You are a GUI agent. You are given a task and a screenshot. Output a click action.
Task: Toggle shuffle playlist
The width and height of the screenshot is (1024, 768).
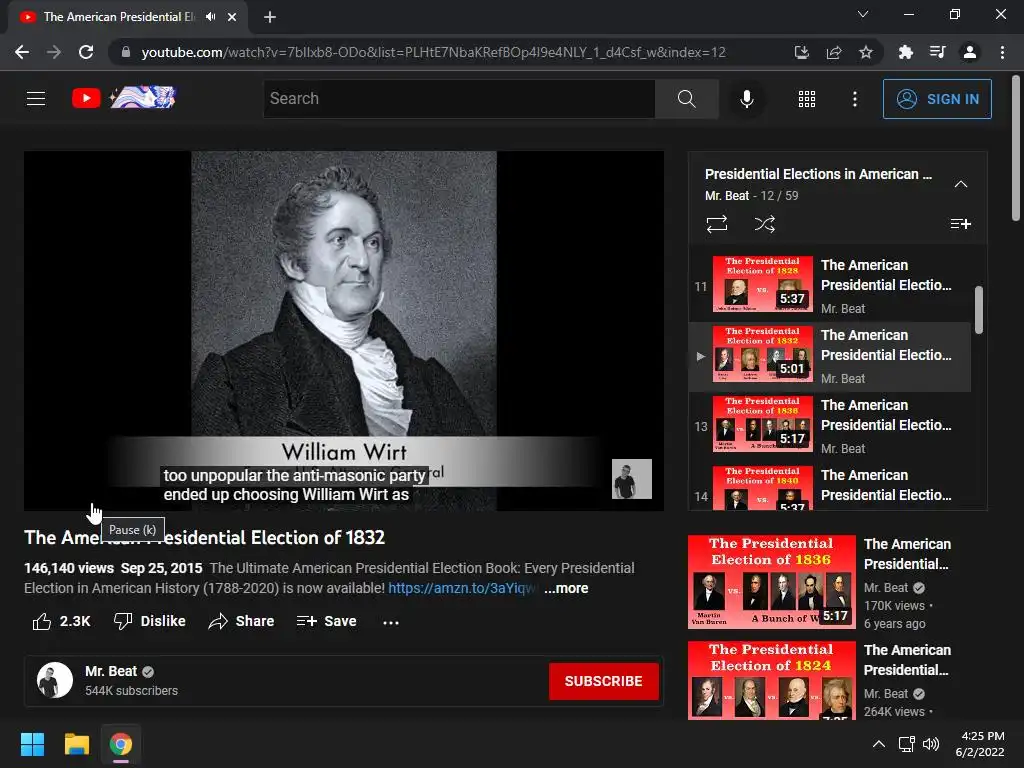(765, 224)
